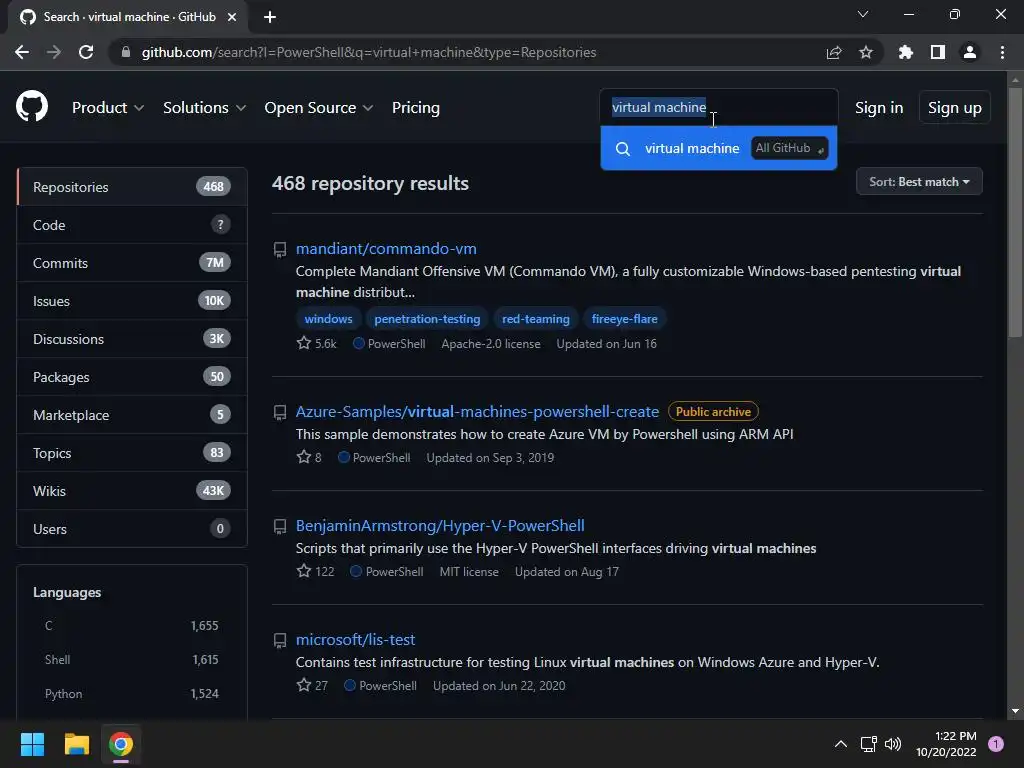Image resolution: width=1024 pixels, height=768 pixels.
Task: Click the share page icon in address bar
Action: click(833, 52)
